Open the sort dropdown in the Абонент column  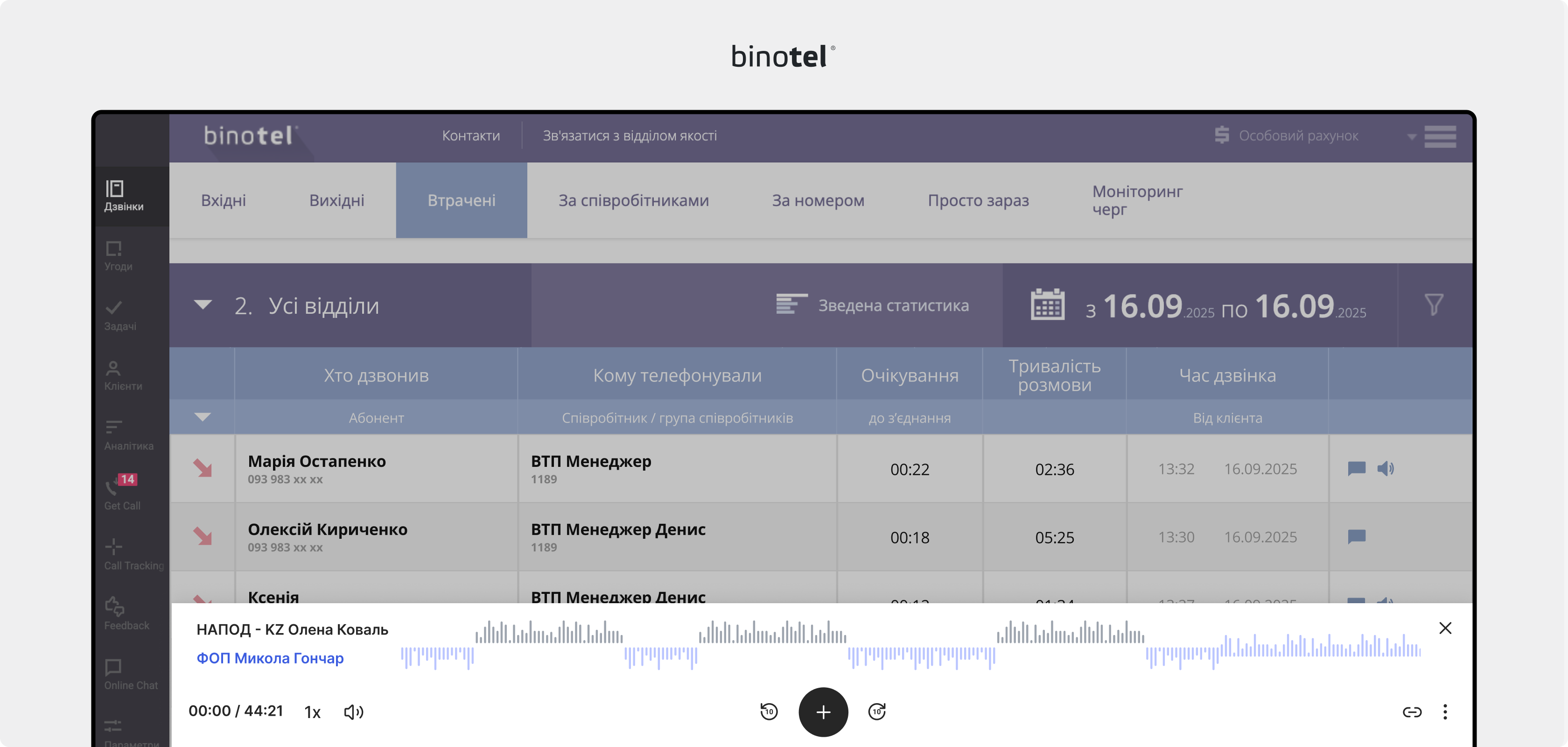(x=203, y=418)
